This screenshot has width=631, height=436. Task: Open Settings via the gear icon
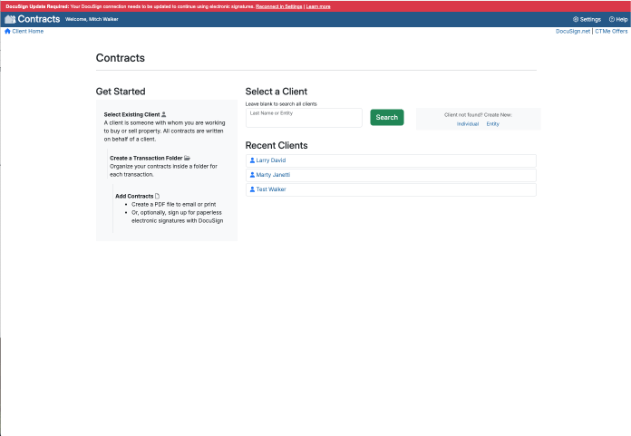pos(576,19)
